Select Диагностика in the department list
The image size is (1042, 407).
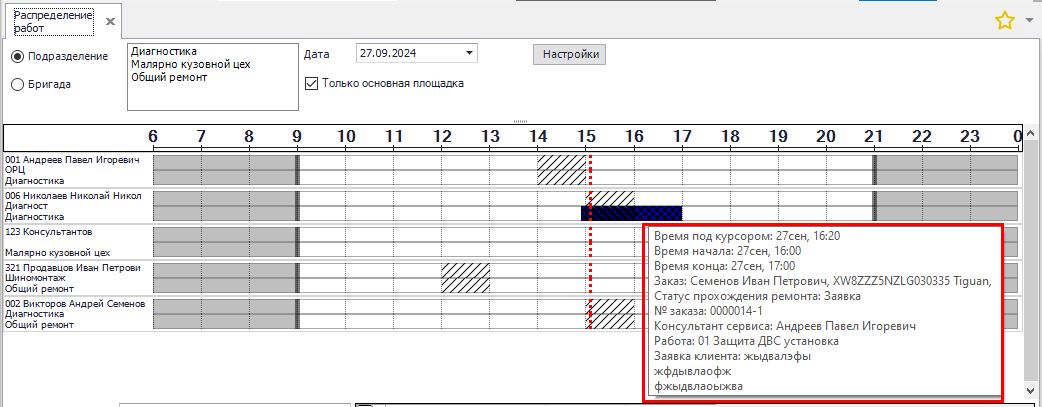coord(164,51)
